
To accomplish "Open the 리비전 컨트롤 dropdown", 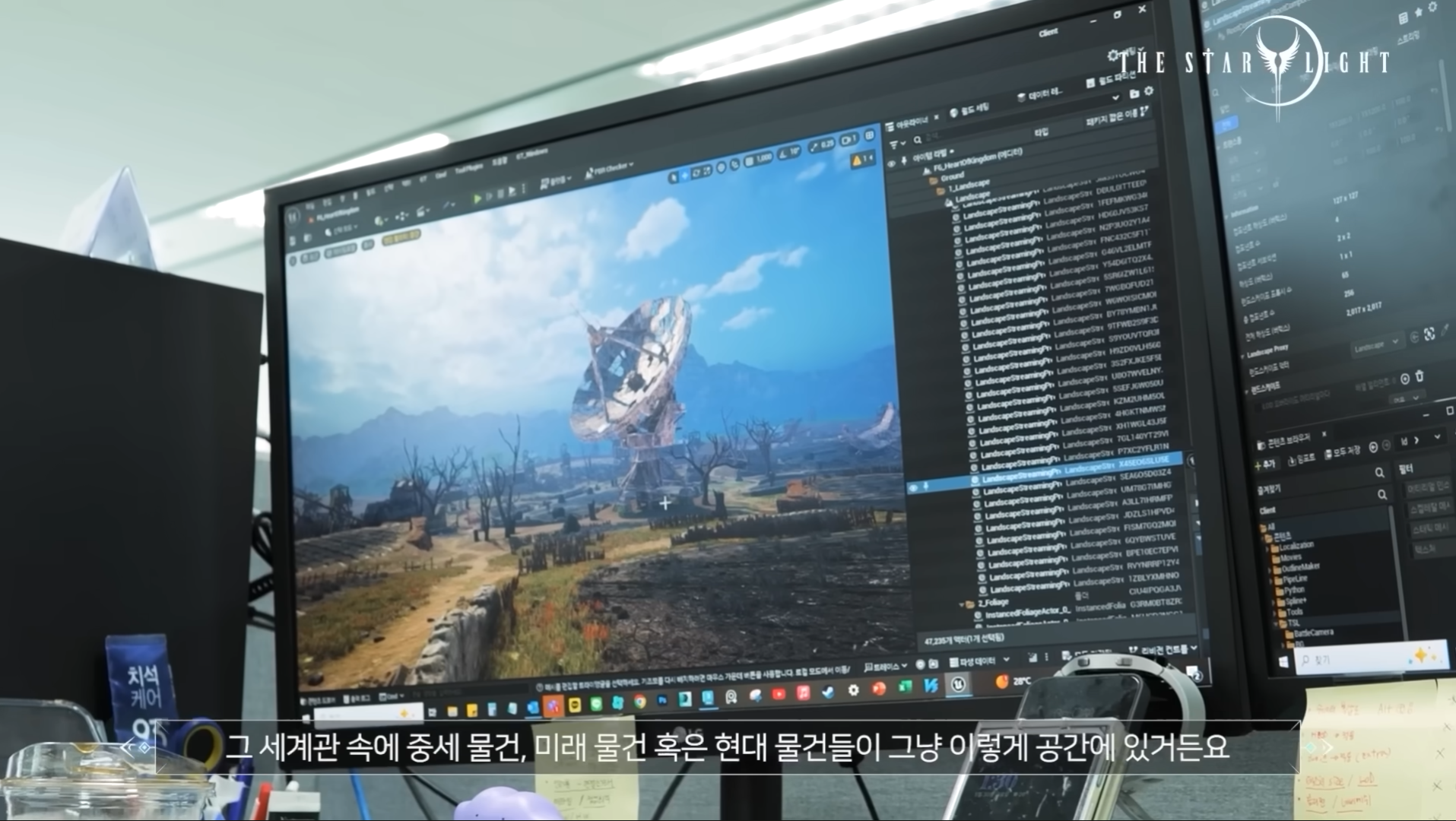I will (1163, 648).
